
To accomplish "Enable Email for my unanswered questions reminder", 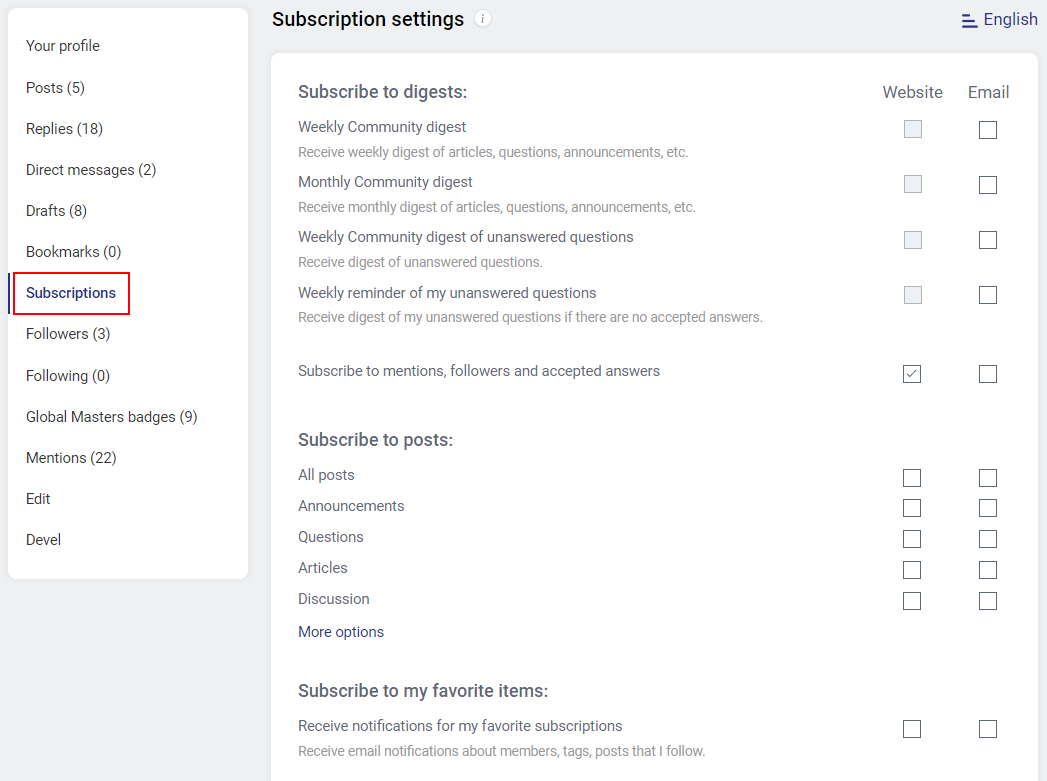I will (x=988, y=295).
